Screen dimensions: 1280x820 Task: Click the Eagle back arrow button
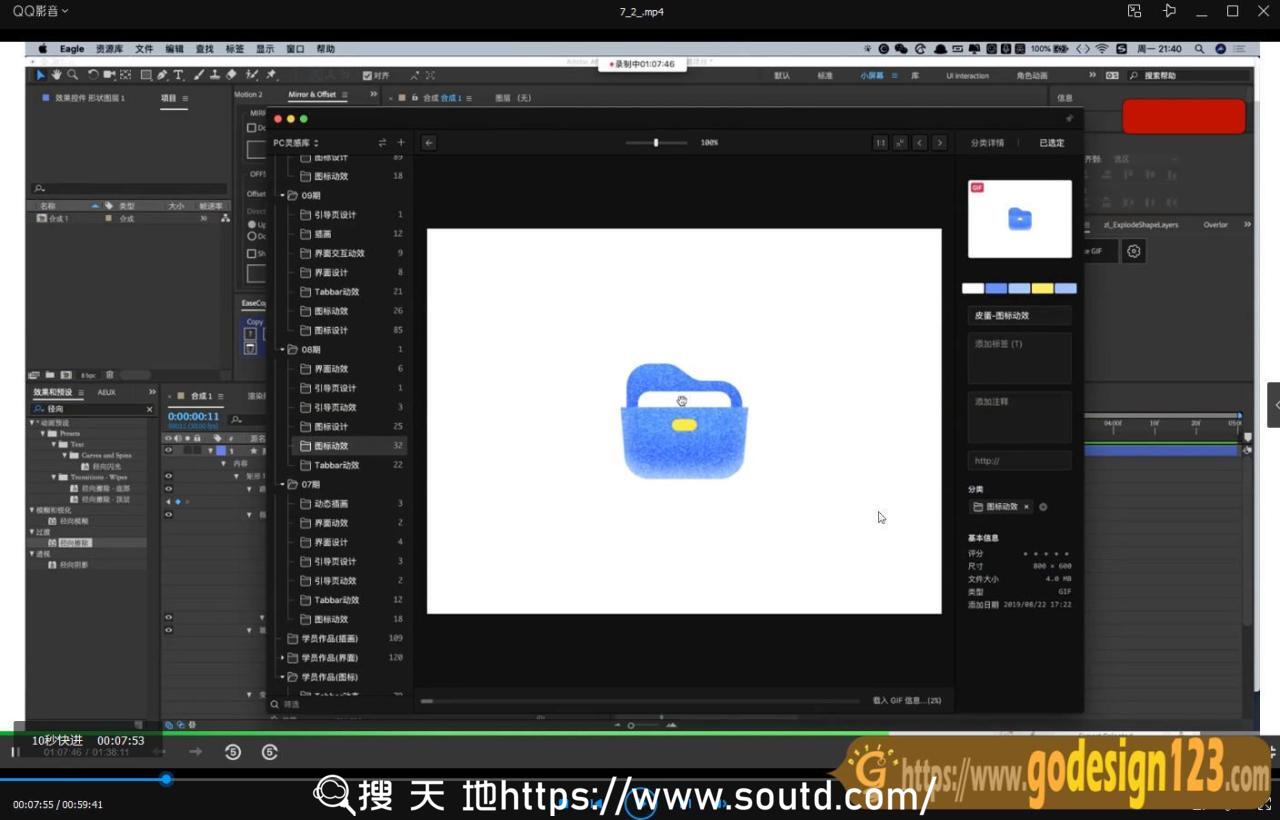[429, 143]
